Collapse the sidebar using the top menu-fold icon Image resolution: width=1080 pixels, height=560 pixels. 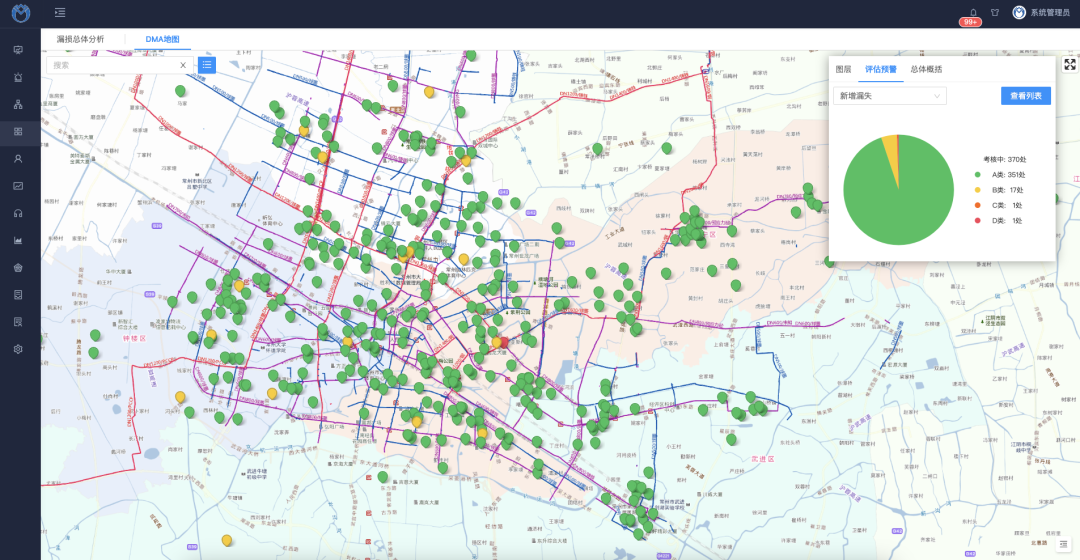click(x=61, y=13)
